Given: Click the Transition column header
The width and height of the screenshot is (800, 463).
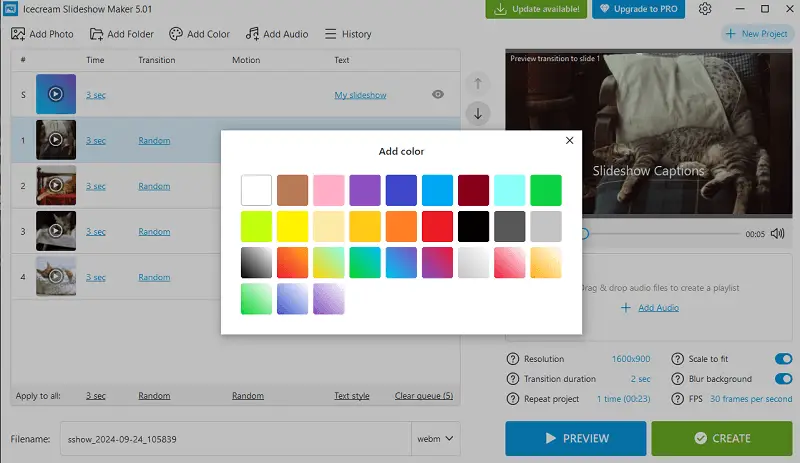Looking at the screenshot, I should click(157, 60).
